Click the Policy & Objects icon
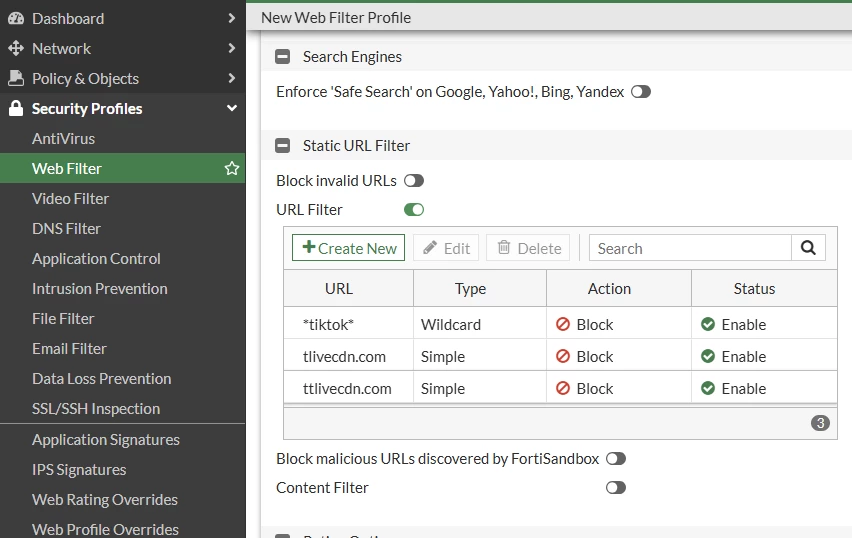This screenshot has height=538, width=852. 16,78
